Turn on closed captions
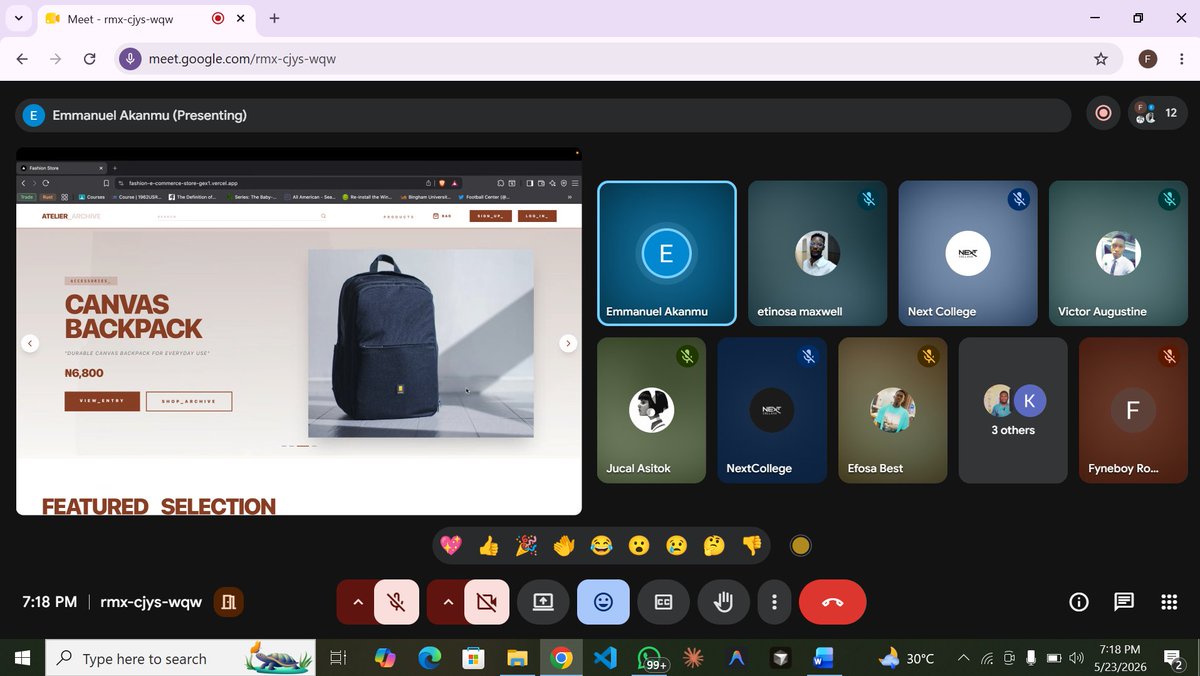 663,602
